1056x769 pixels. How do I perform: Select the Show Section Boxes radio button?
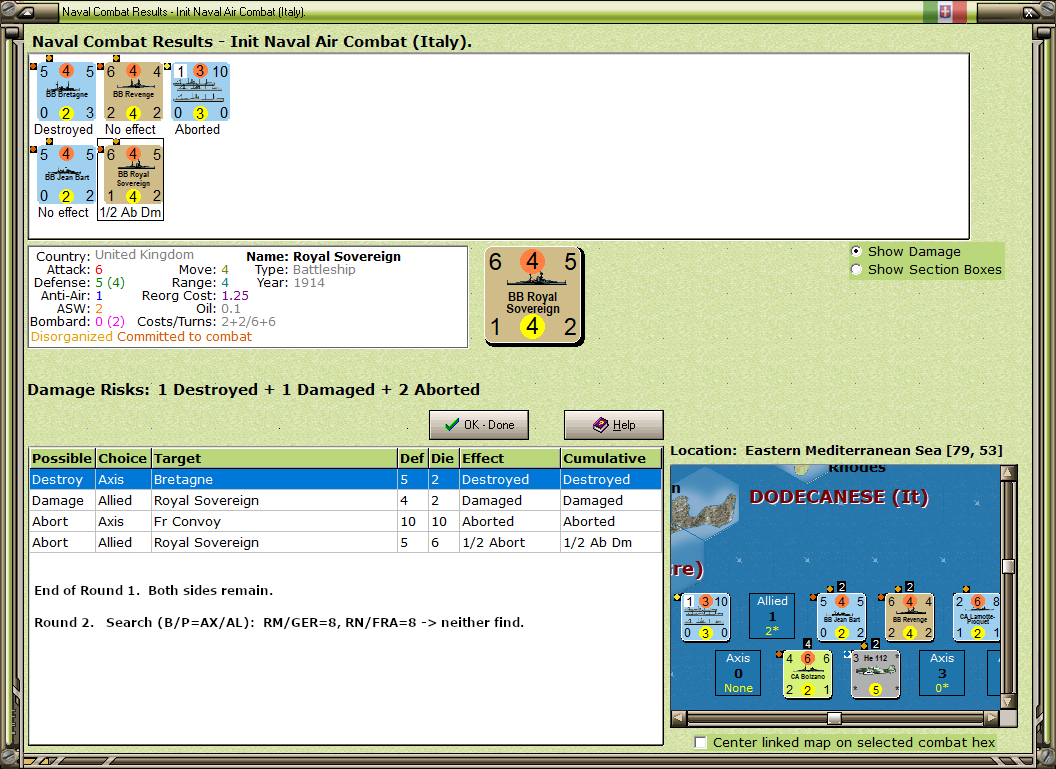tap(856, 269)
